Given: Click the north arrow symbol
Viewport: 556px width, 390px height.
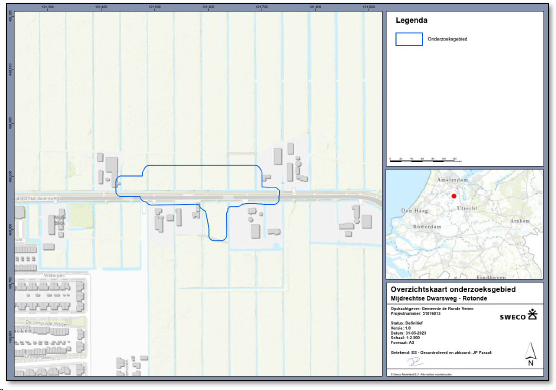Looking at the screenshot, I should click(x=530, y=354).
